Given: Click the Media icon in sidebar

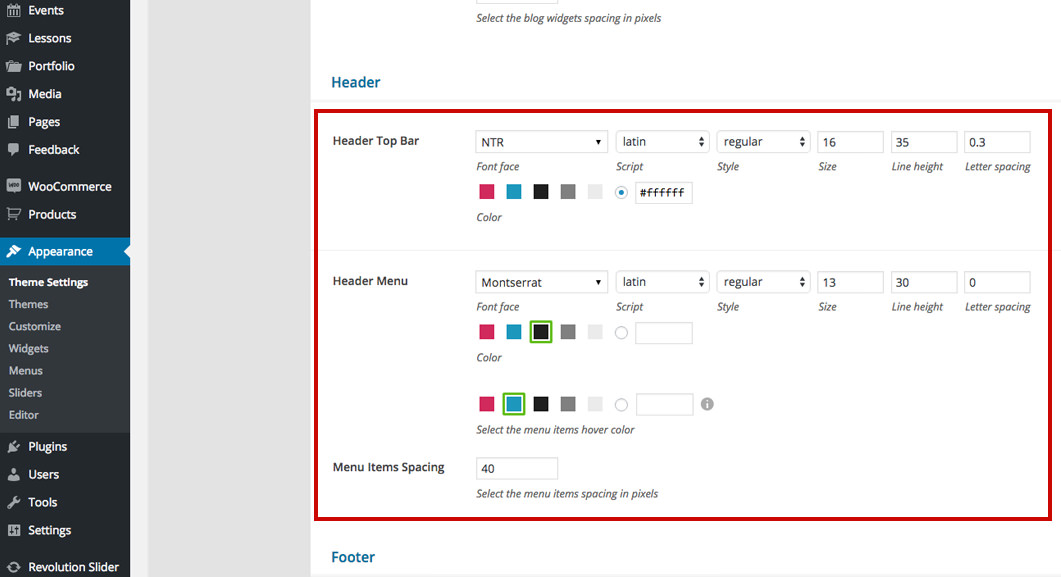Looking at the screenshot, I should (x=14, y=94).
